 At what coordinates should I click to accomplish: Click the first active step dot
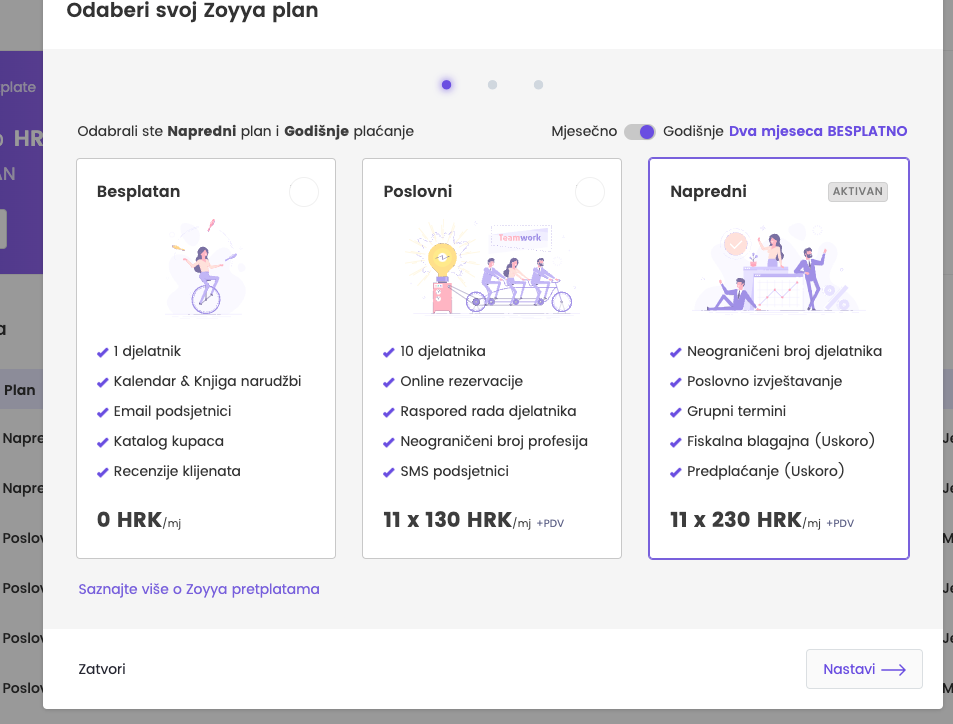coord(446,85)
